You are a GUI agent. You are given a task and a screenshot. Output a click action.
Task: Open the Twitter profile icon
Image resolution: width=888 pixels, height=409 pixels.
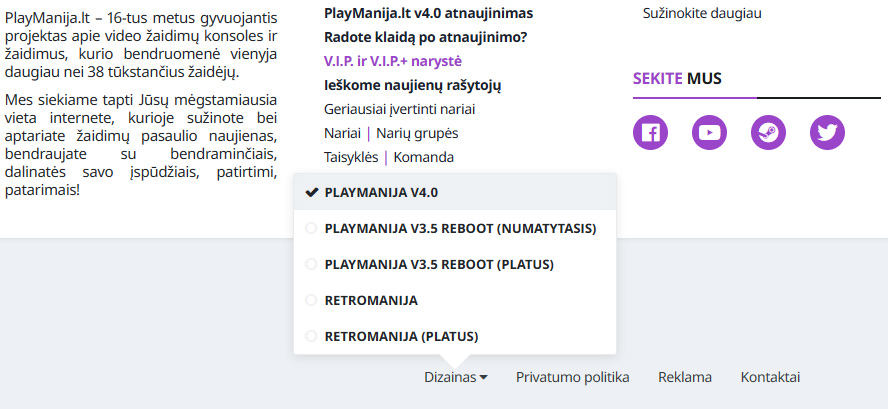point(827,133)
